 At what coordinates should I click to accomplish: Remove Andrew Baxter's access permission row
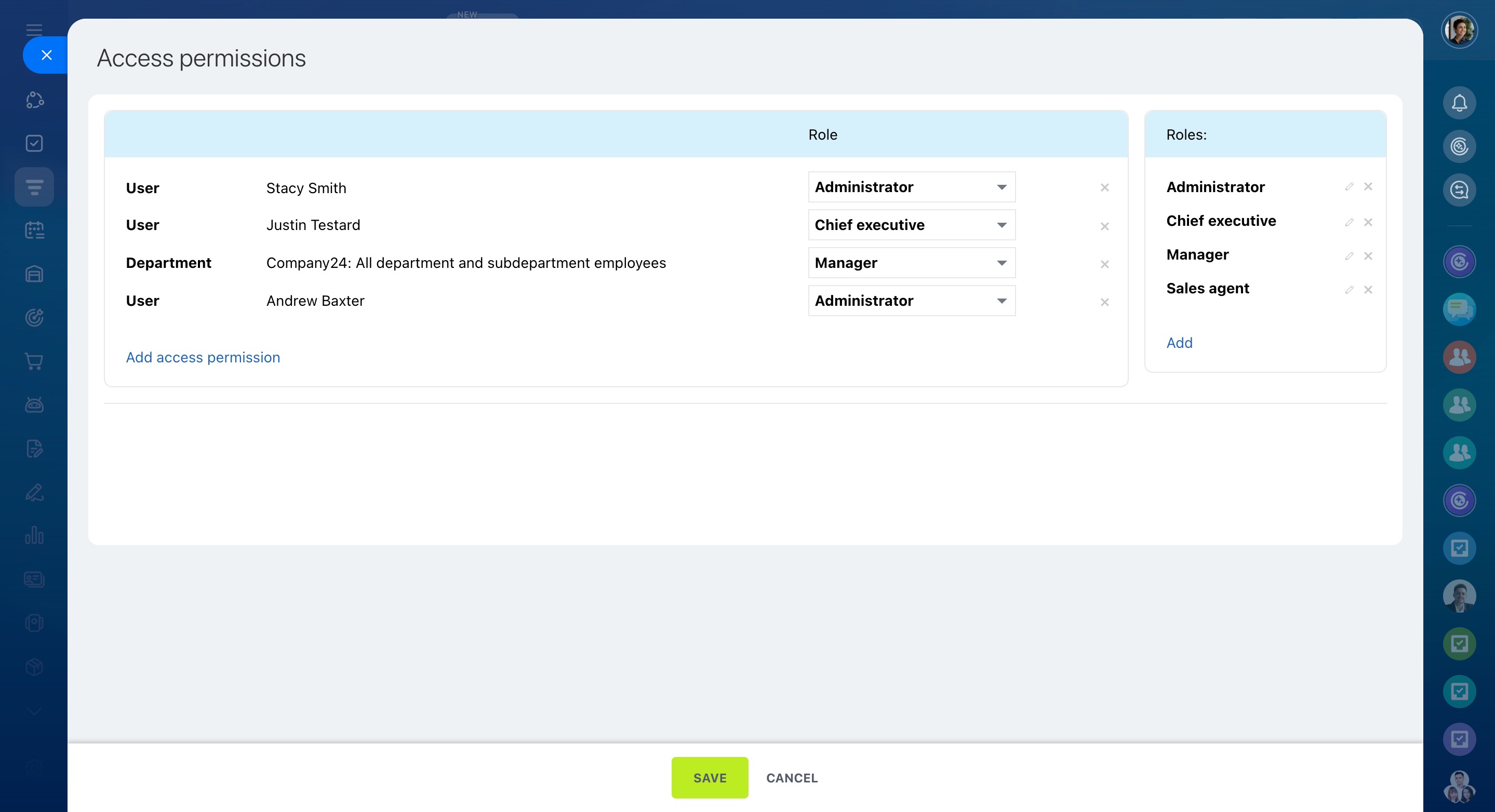coord(1104,302)
